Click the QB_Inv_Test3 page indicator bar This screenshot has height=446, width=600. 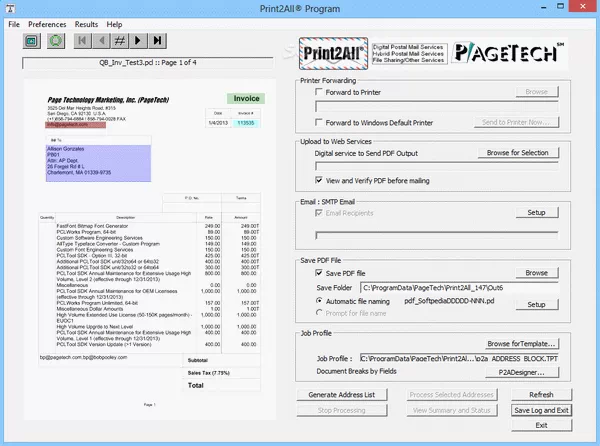click(x=148, y=63)
